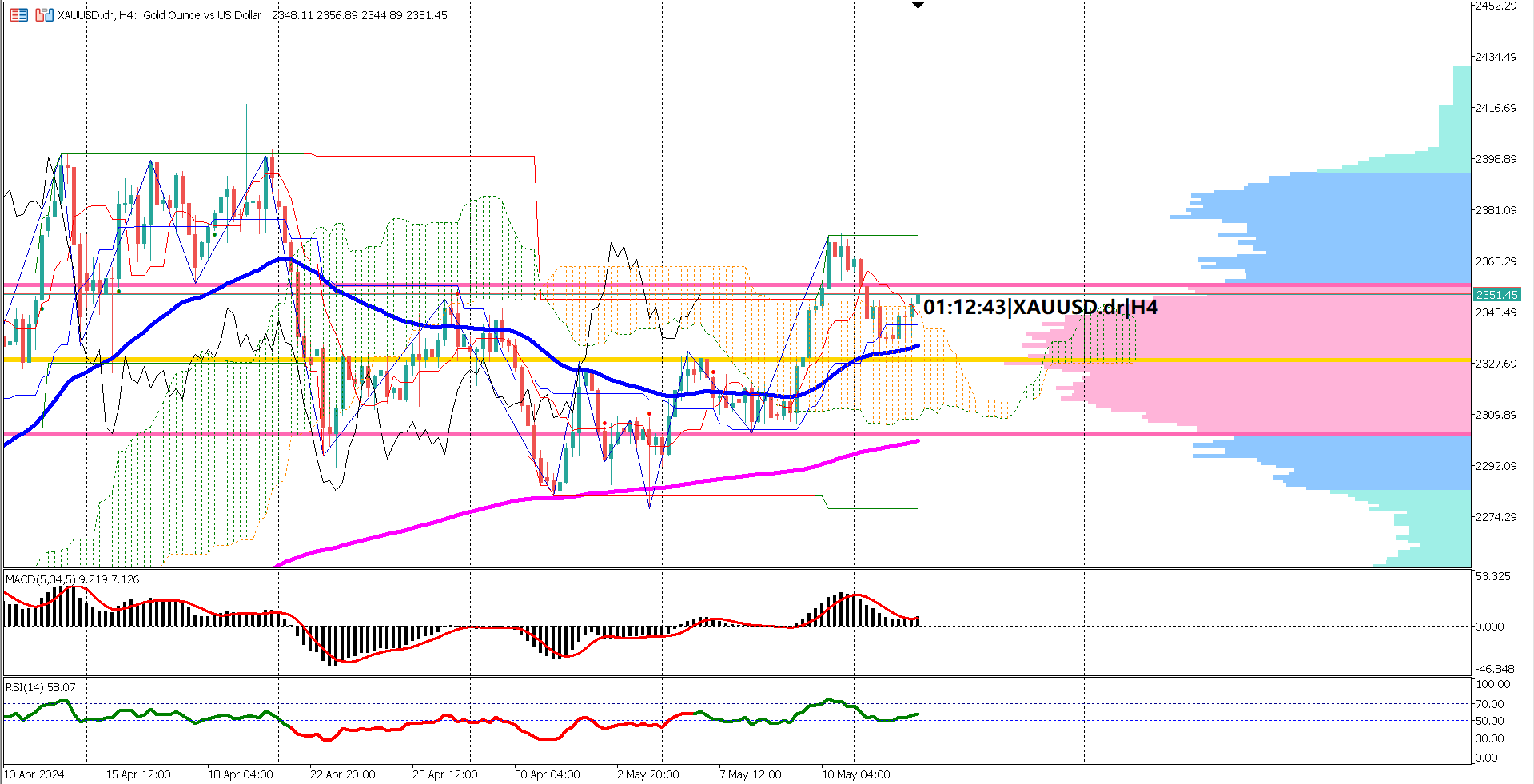The height and width of the screenshot is (784, 1534).
Task: Click the RSI(14) 58.07 indicator label
Action: [x=38, y=687]
